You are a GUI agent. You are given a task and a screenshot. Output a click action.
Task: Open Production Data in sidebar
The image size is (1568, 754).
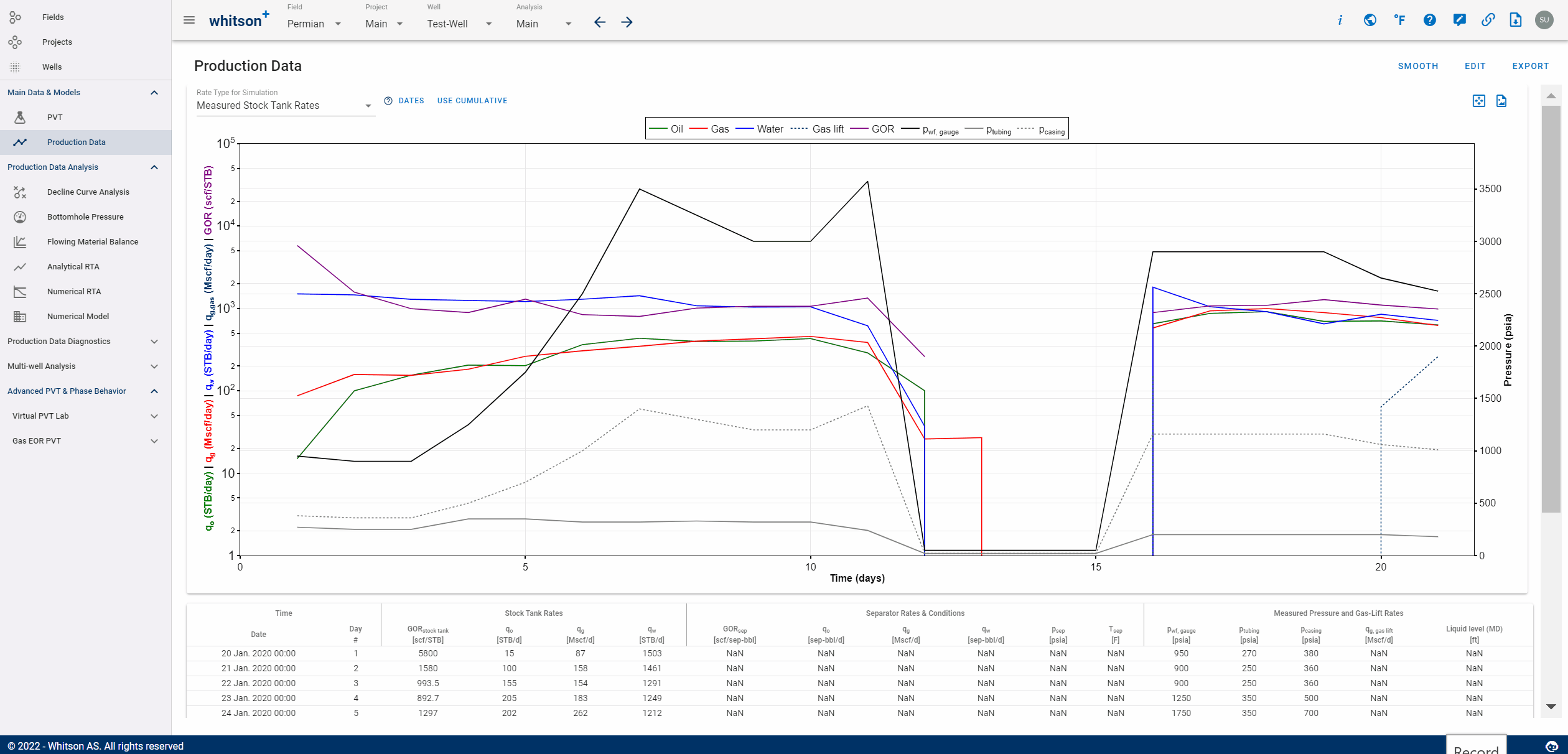[86, 142]
